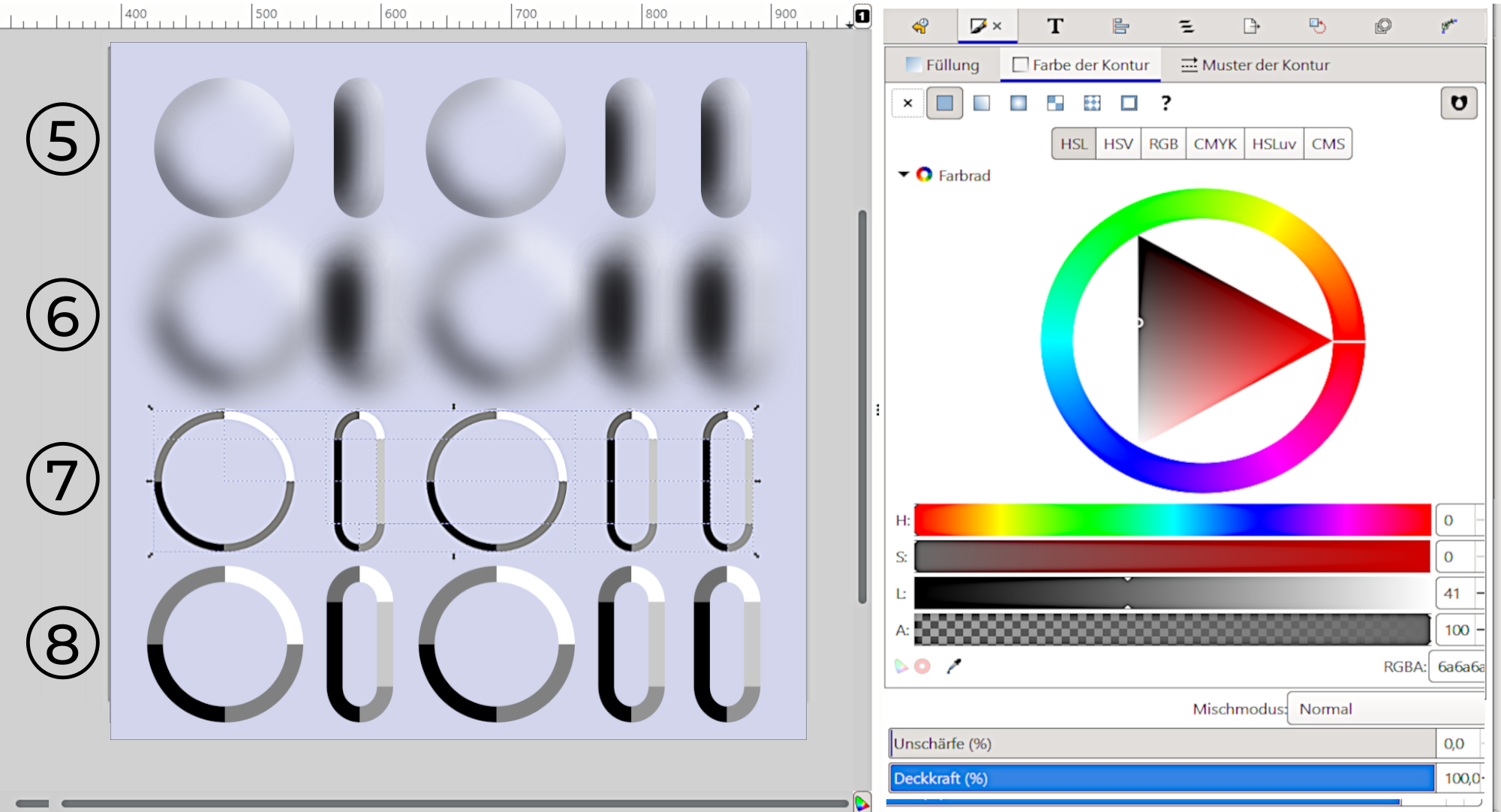
Task: Open the Export dialog tab icon
Action: [x=1251, y=26]
